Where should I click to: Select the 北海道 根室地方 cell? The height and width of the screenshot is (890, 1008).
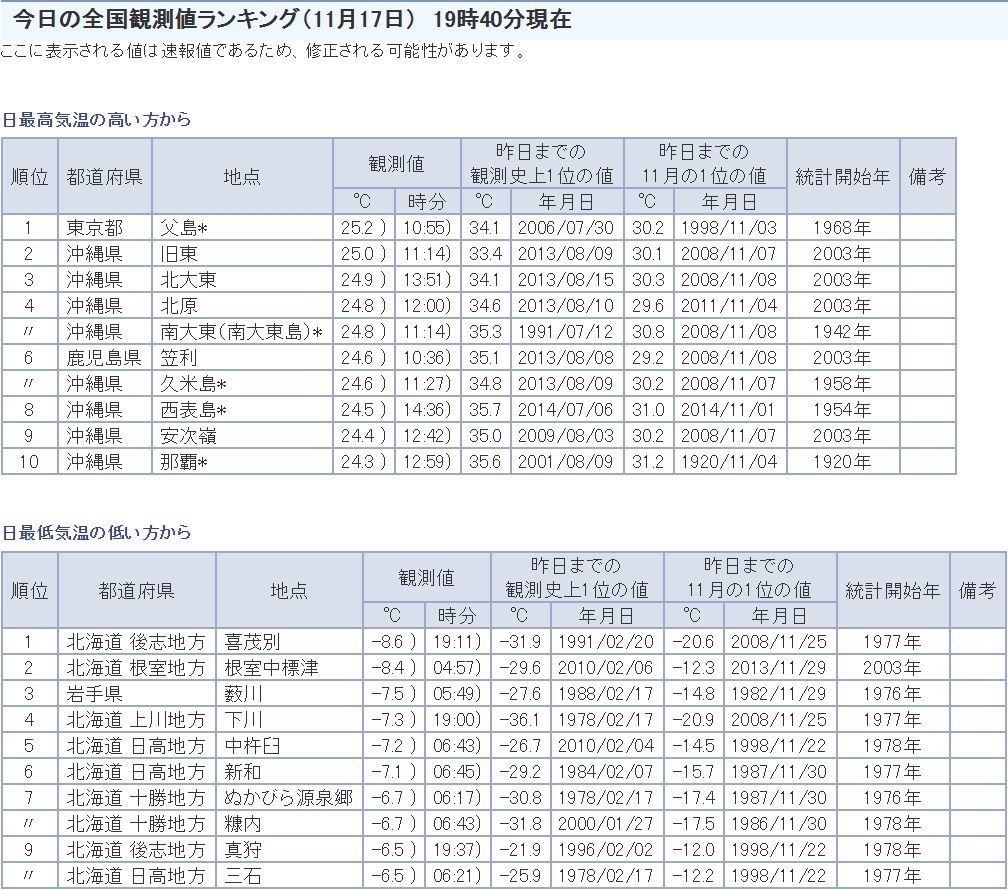136,668
